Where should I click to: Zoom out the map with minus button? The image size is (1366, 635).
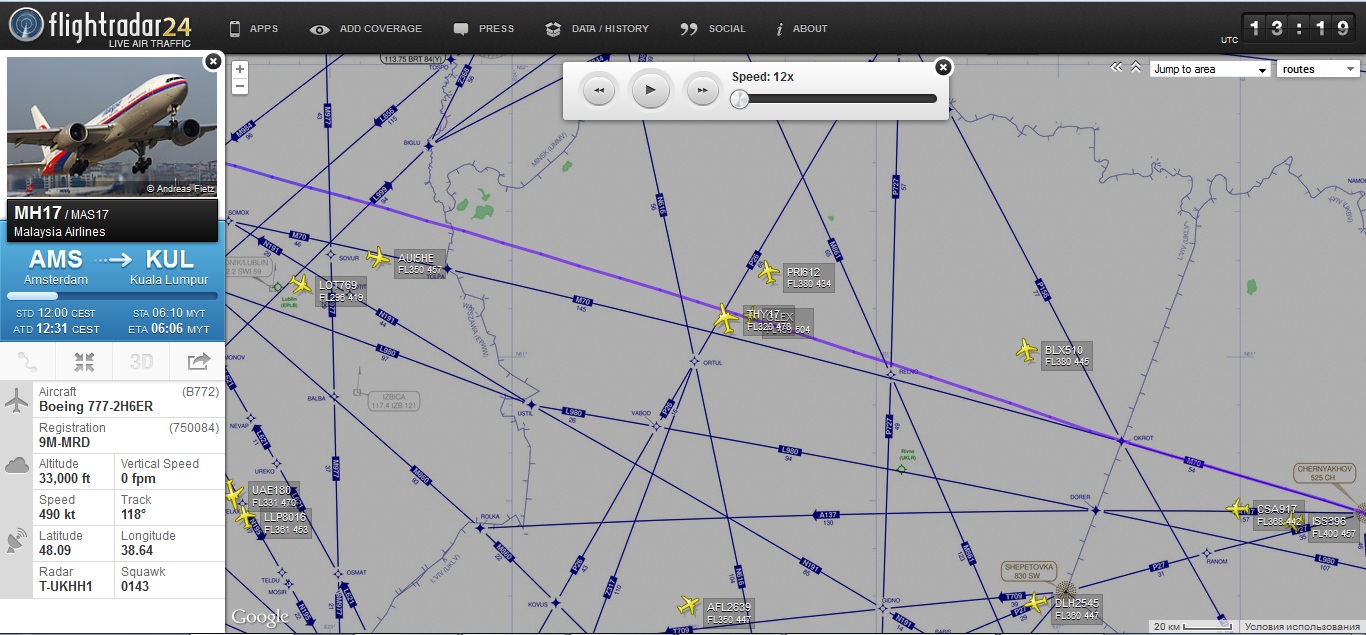pos(240,86)
